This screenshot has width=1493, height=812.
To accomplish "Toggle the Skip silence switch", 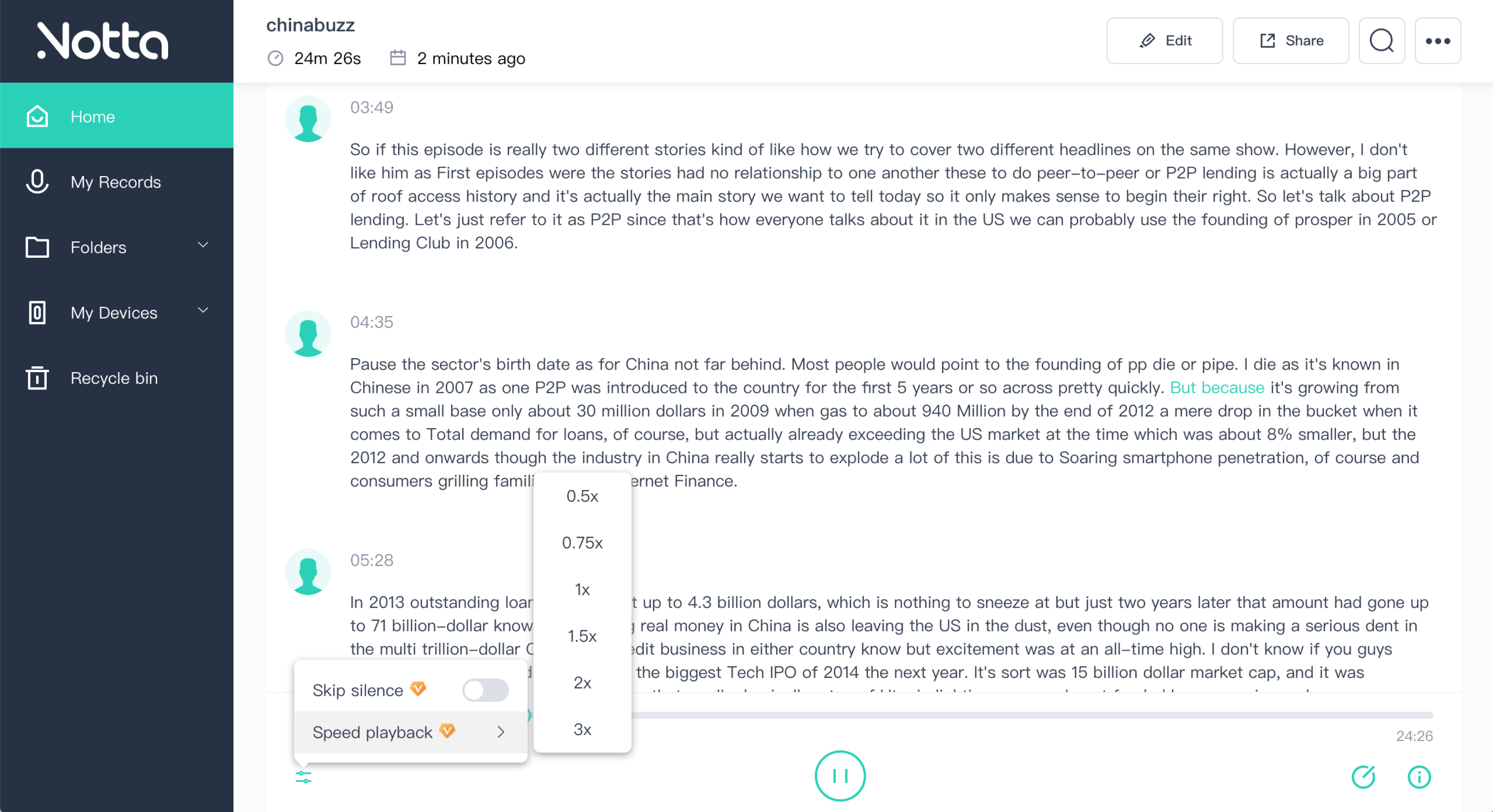I will (x=485, y=690).
